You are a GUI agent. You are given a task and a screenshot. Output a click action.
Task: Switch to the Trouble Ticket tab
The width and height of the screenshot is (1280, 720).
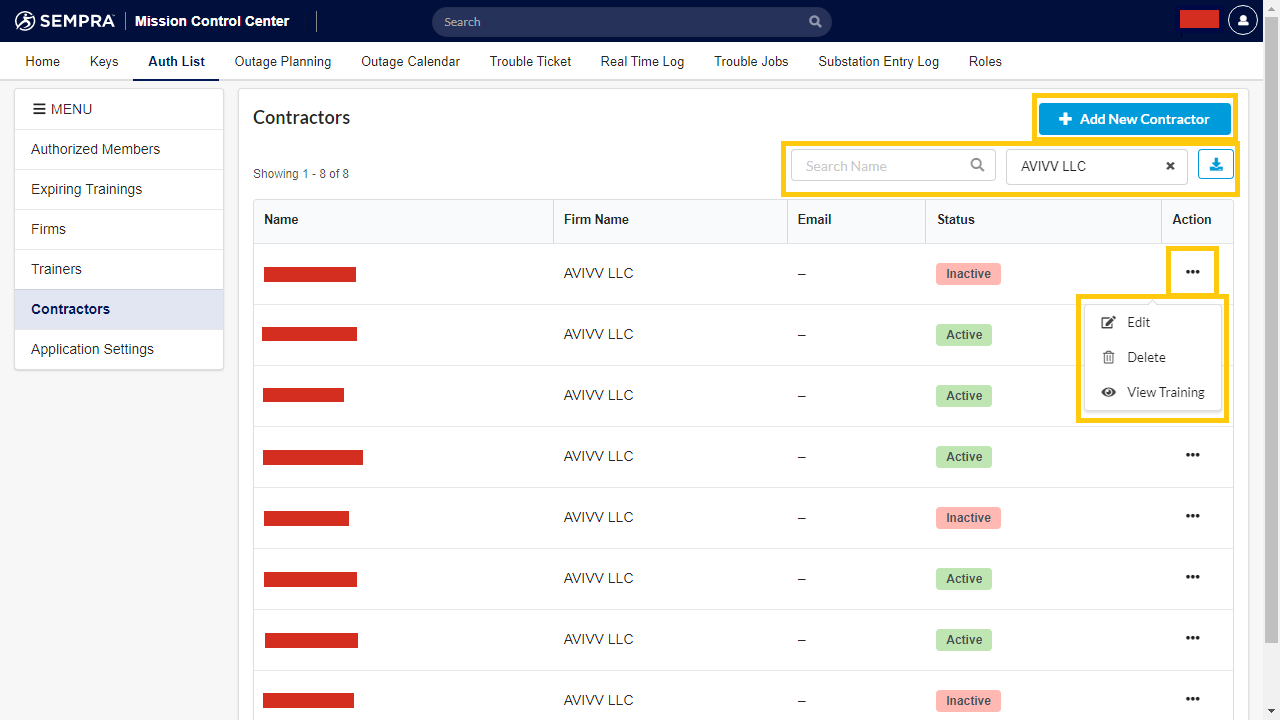(x=530, y=61)
